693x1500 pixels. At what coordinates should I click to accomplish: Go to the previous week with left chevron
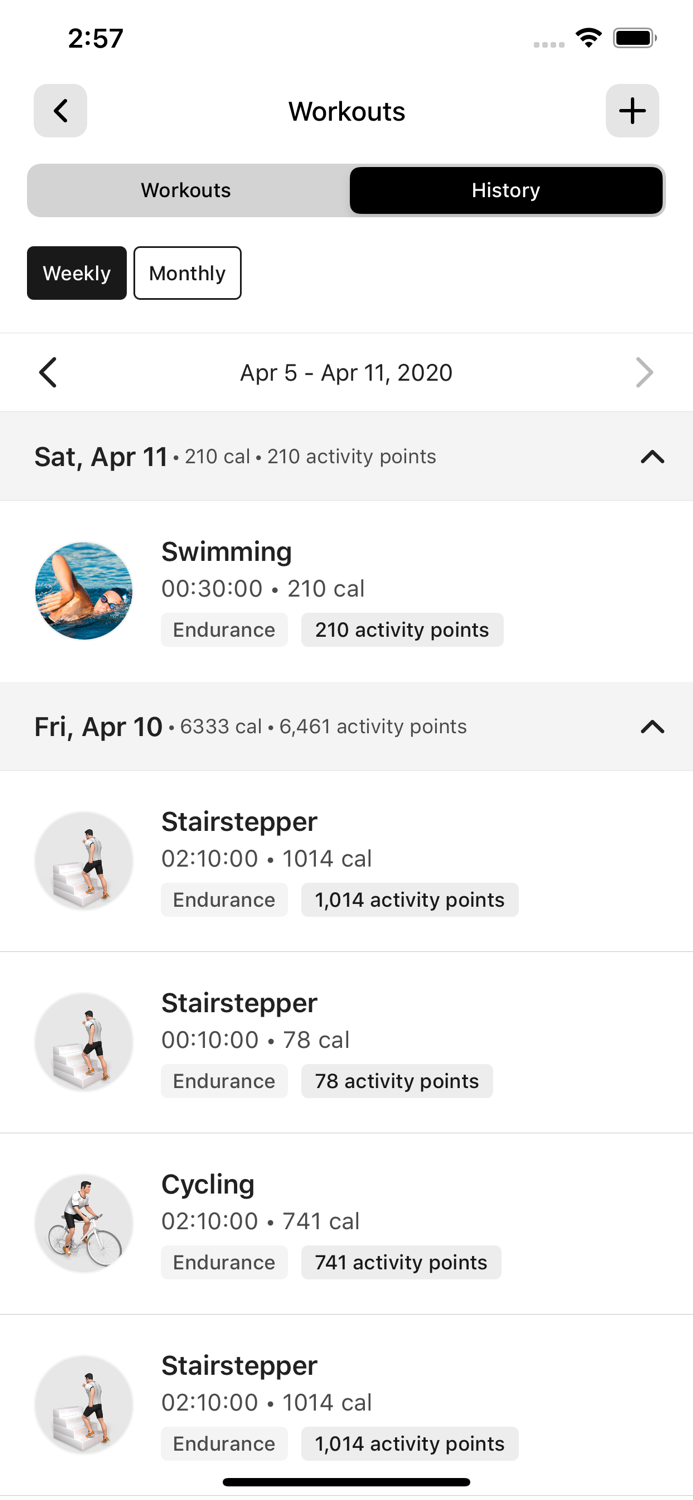tap(47, 372)
